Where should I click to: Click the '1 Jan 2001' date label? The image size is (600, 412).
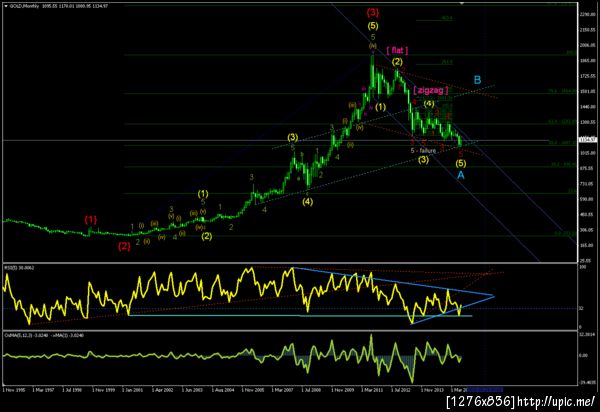[132, 390]
